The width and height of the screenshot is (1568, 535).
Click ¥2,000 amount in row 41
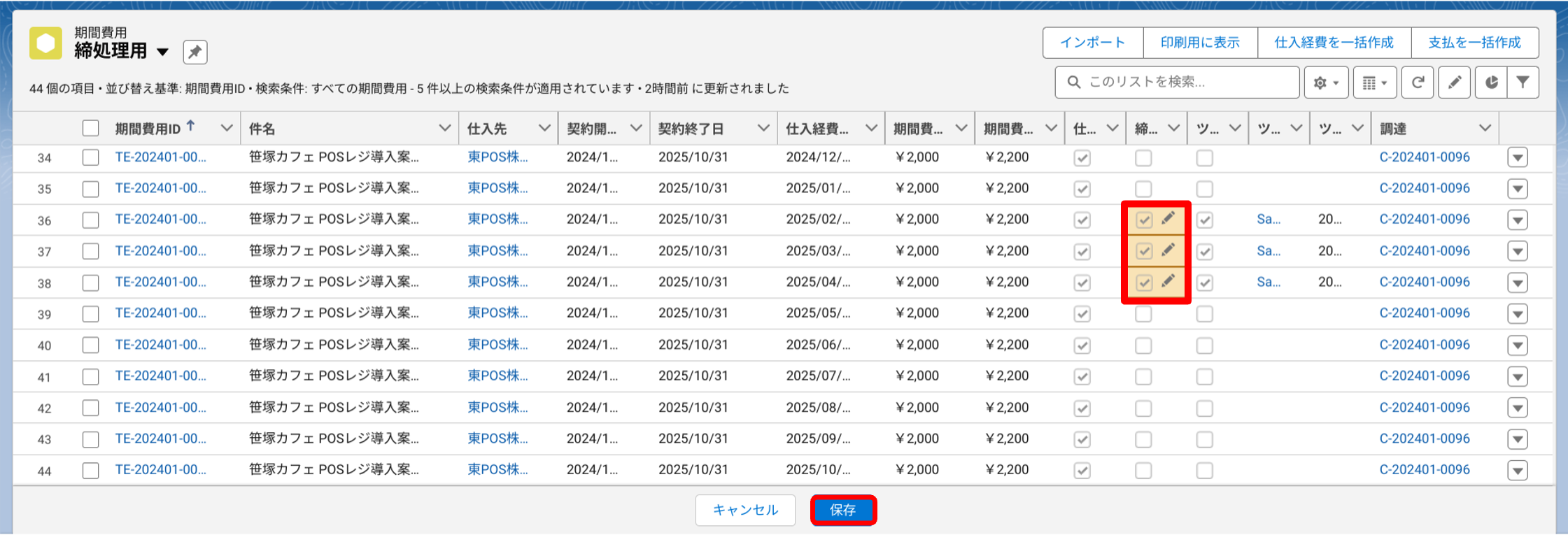917,376
